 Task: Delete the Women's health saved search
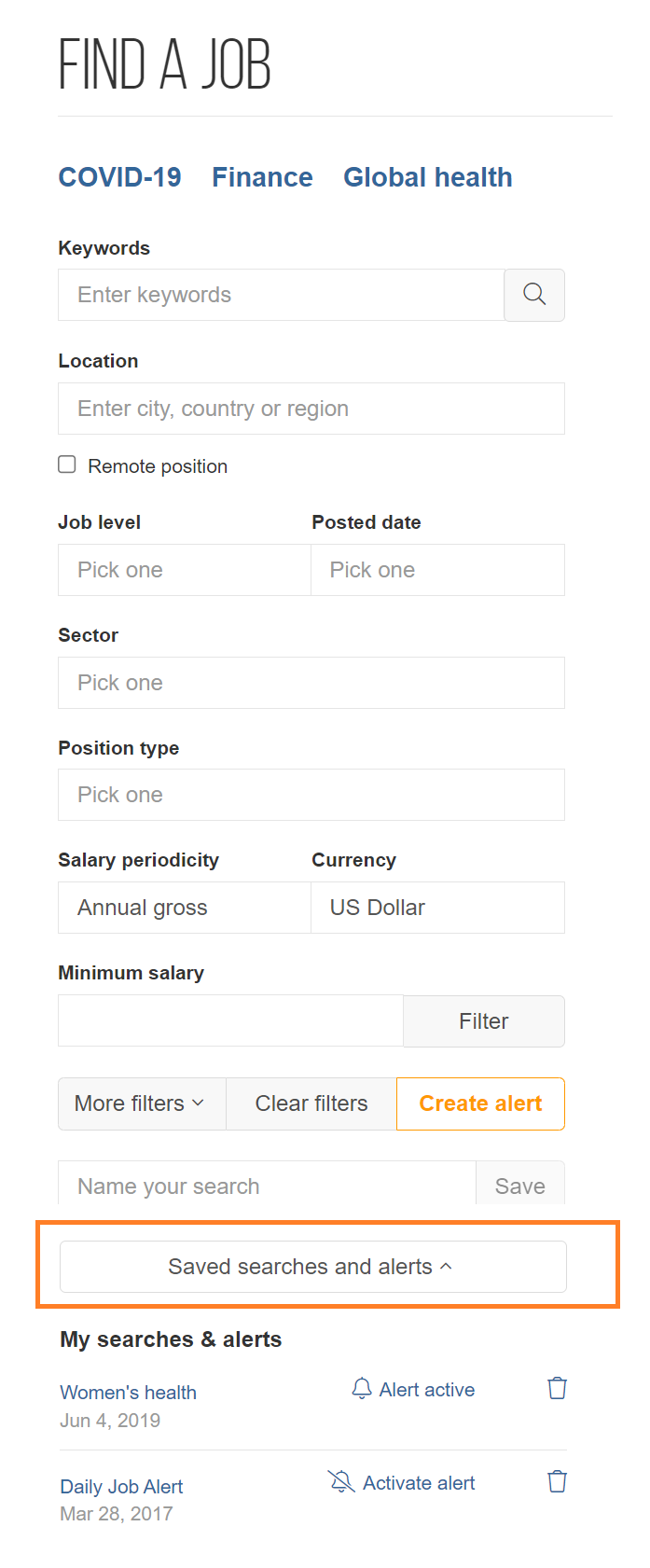click(x=557, y=1388)
